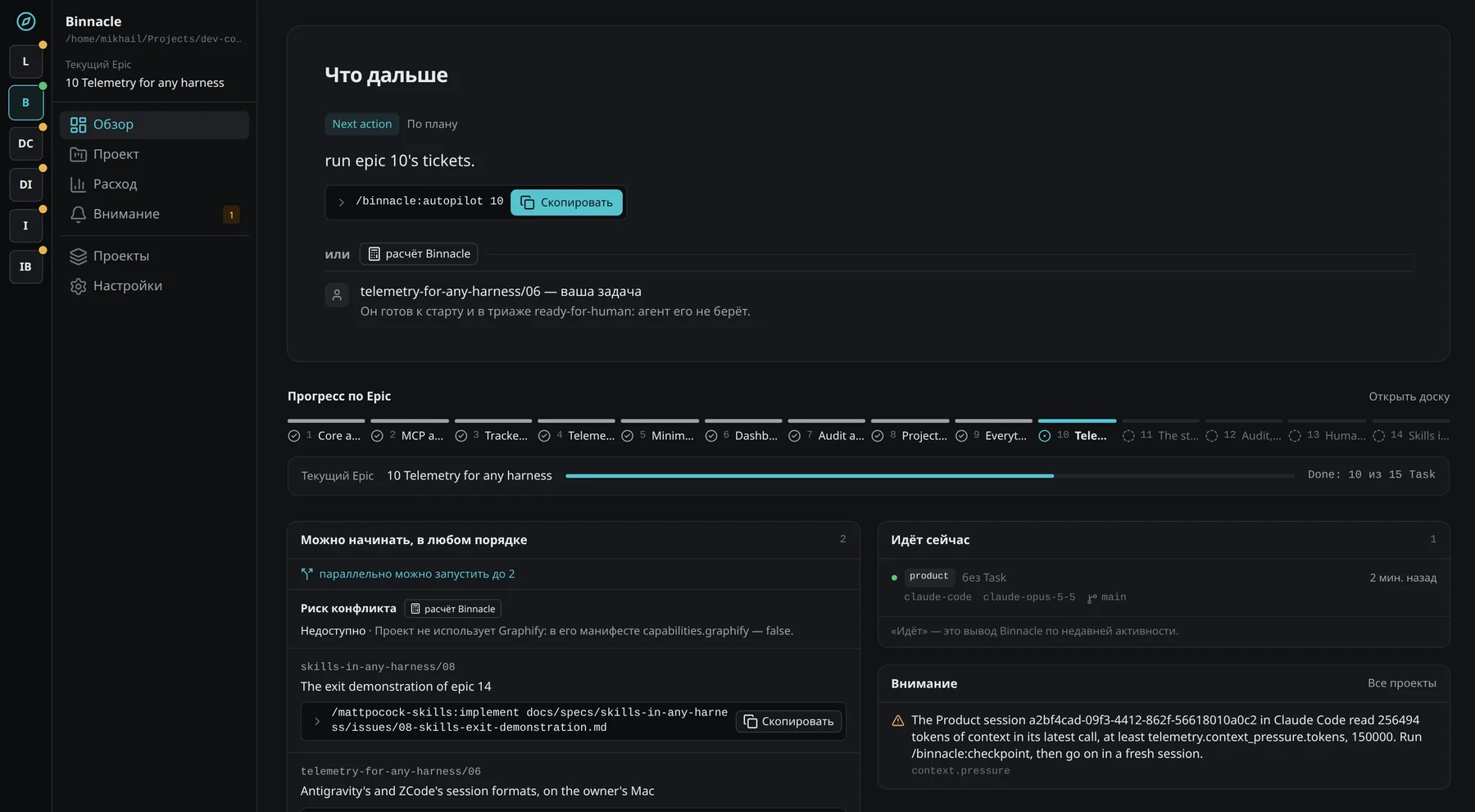Open the Расход spending page

tap(154, 184)
